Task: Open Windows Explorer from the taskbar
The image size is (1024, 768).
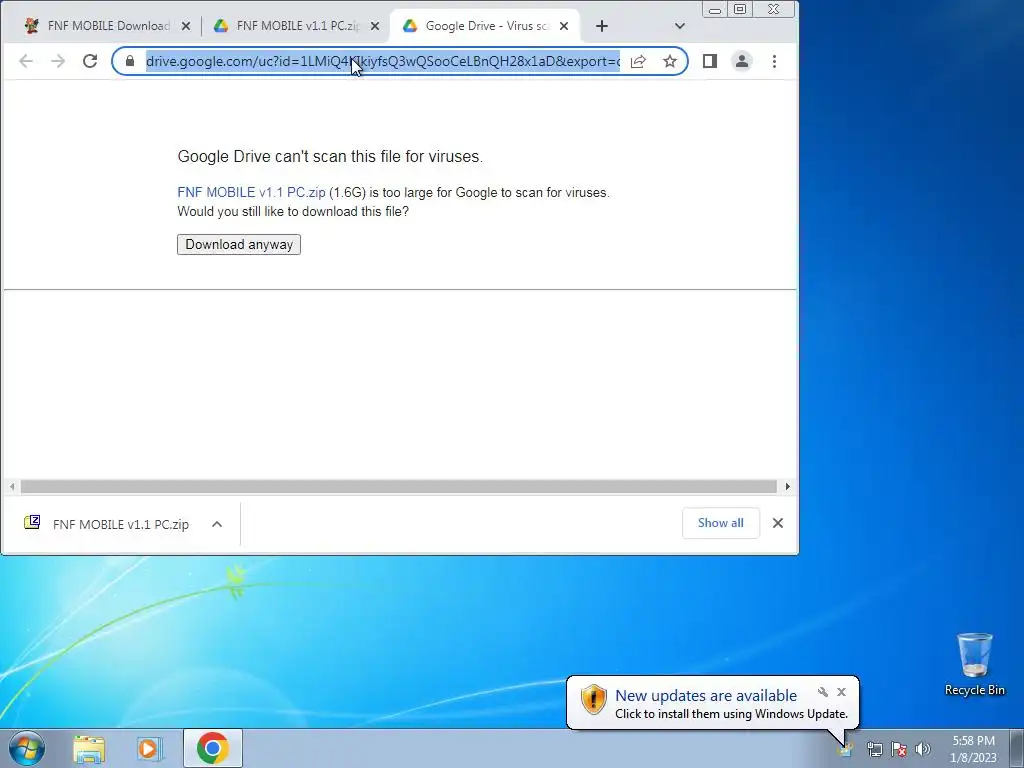Action: pos(89,749)
